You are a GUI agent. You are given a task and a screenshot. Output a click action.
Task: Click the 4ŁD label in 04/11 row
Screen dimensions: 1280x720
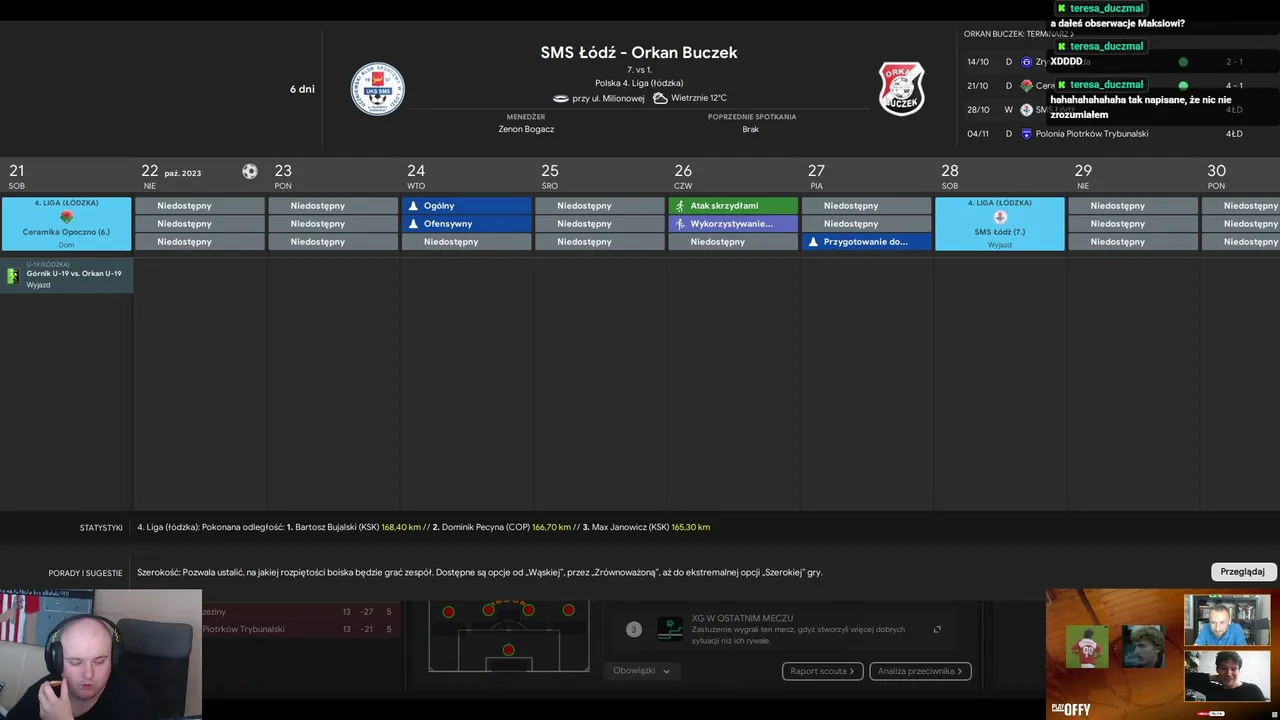1235,134
